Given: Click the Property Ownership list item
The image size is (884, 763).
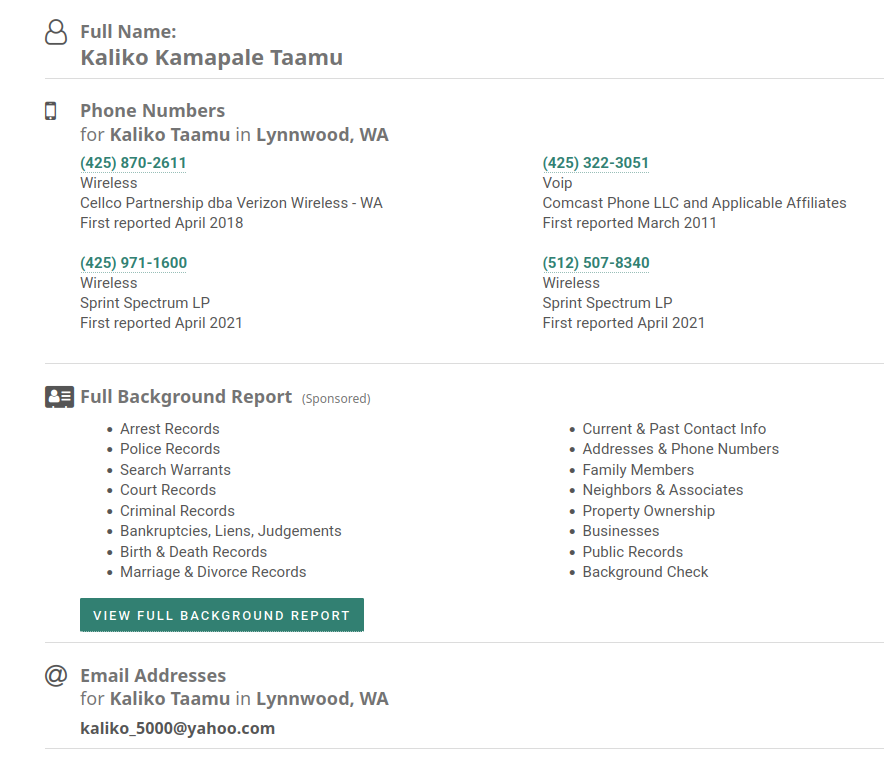Looking at the screenshot, I should point(648,511).
